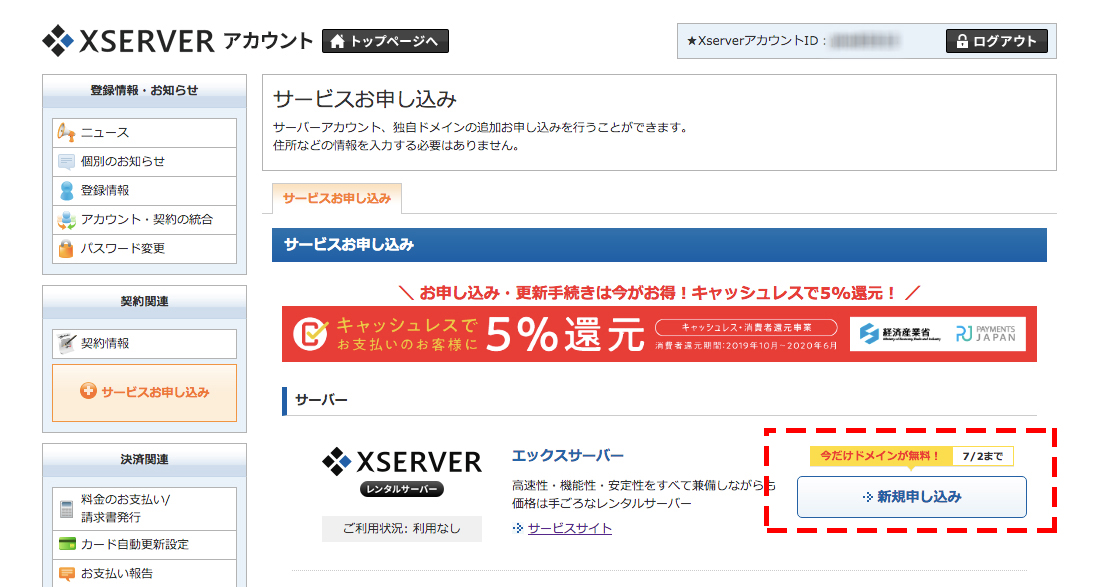Click the 個別のお知らせ message icon
The image size is (1118, 587).
[x=67, y=162]
